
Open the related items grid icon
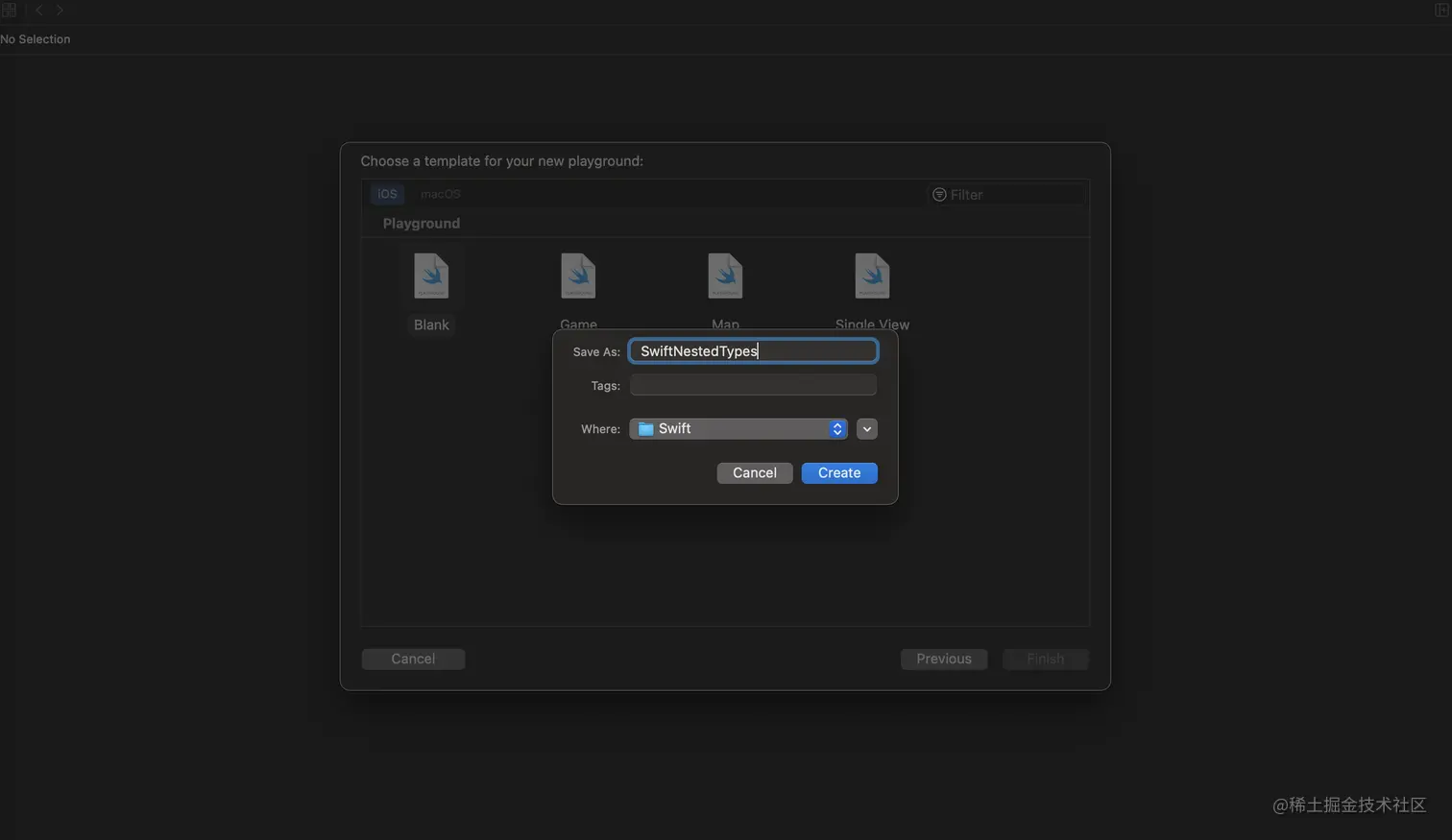click(x=10, y=10)
